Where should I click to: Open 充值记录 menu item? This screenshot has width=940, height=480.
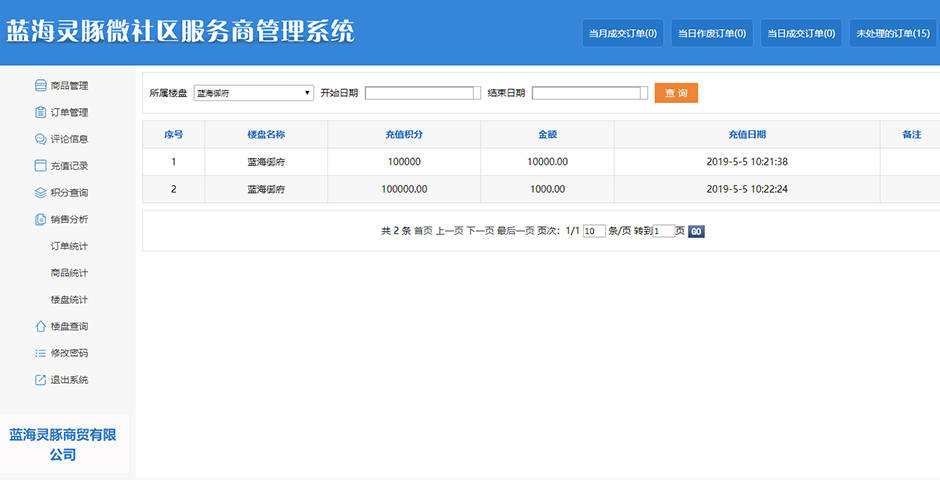[x=69, y=165]
